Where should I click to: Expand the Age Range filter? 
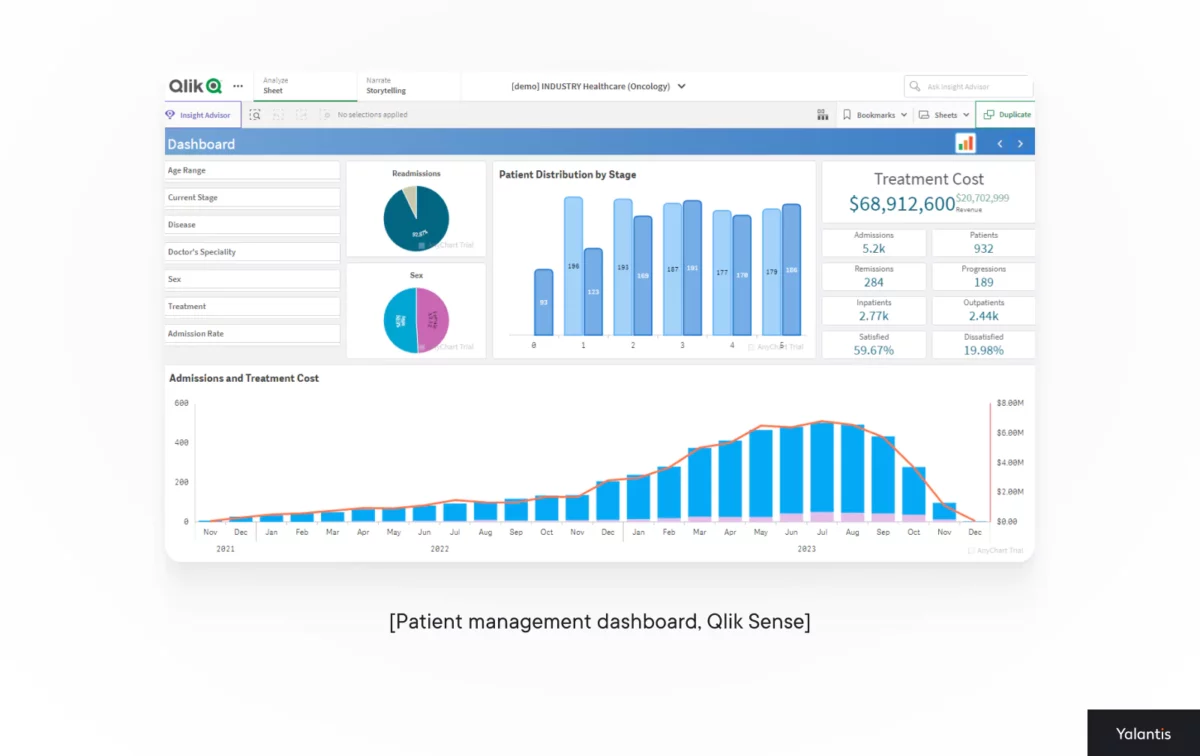[251, 170]
